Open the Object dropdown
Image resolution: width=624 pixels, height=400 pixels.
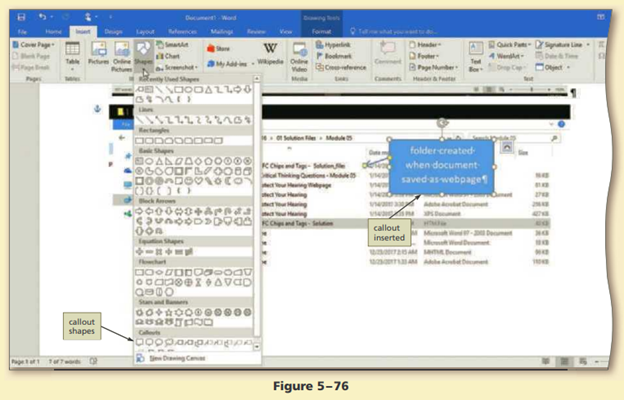click(x=552, y=67)
